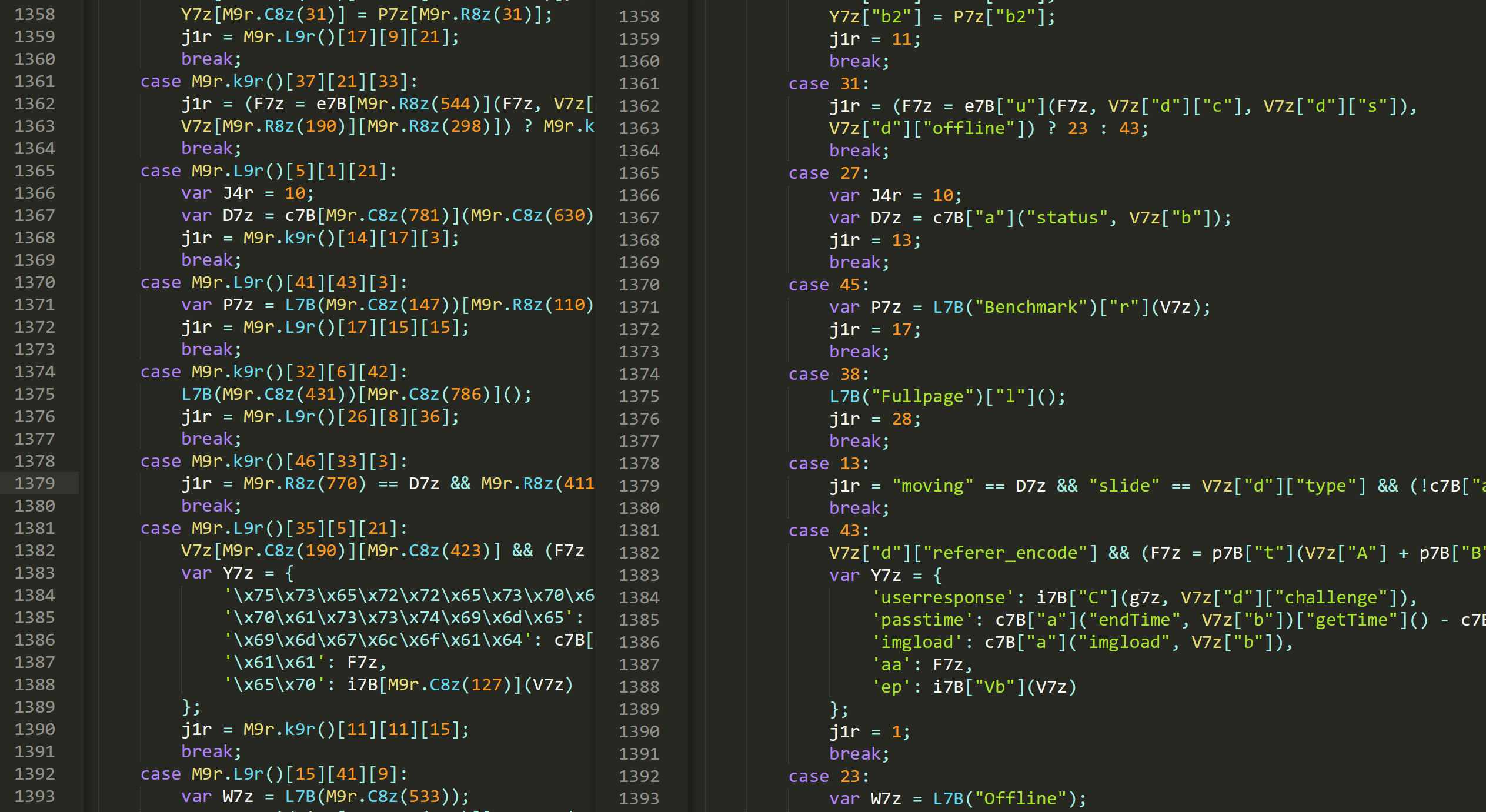Click 'j1r = 28;' in the right pane
Viewport: 1486px width, 812px height.
pyautogui.click(x=876, y=419)
